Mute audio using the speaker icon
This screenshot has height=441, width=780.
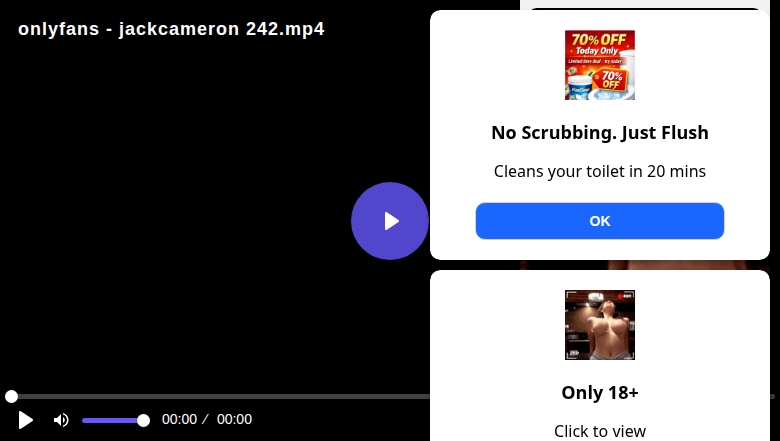(61, 420)
